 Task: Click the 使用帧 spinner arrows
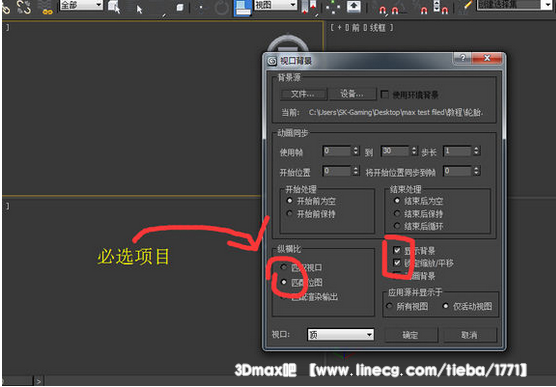(356, 151)
